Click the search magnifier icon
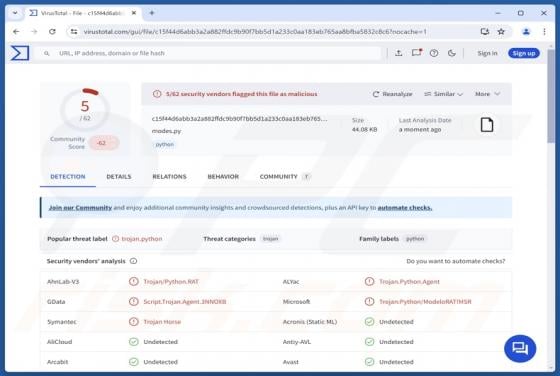This screenshot has width=560, height=376. [47, 53]
